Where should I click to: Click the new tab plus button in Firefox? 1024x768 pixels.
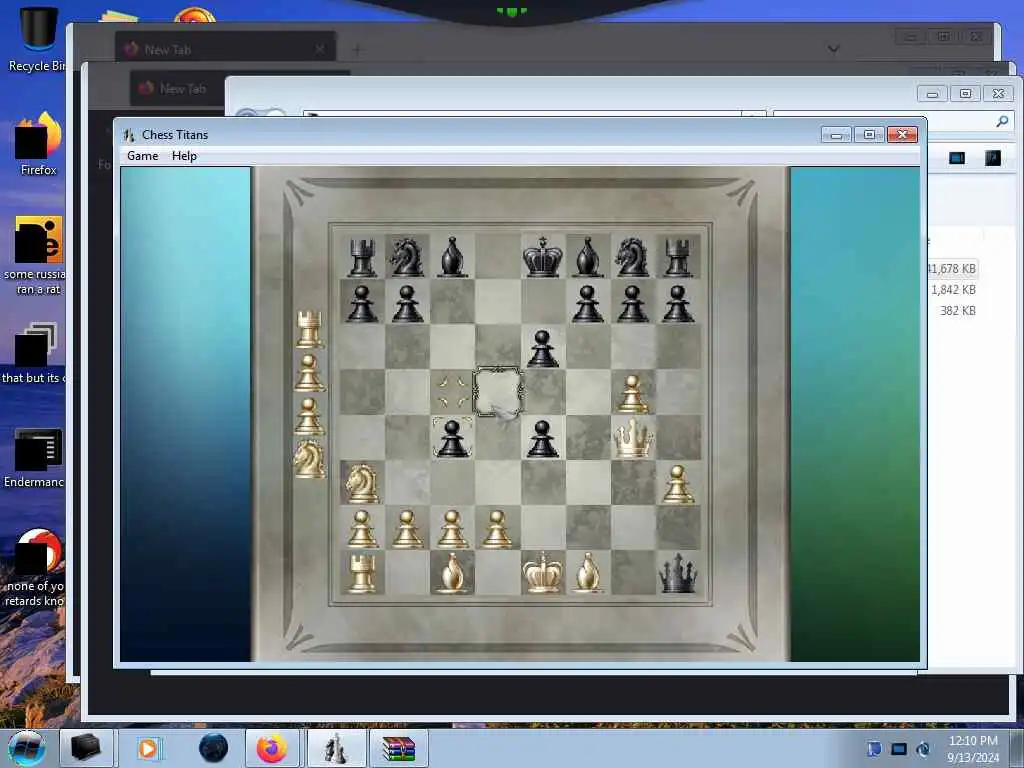(x=357, y=49)
